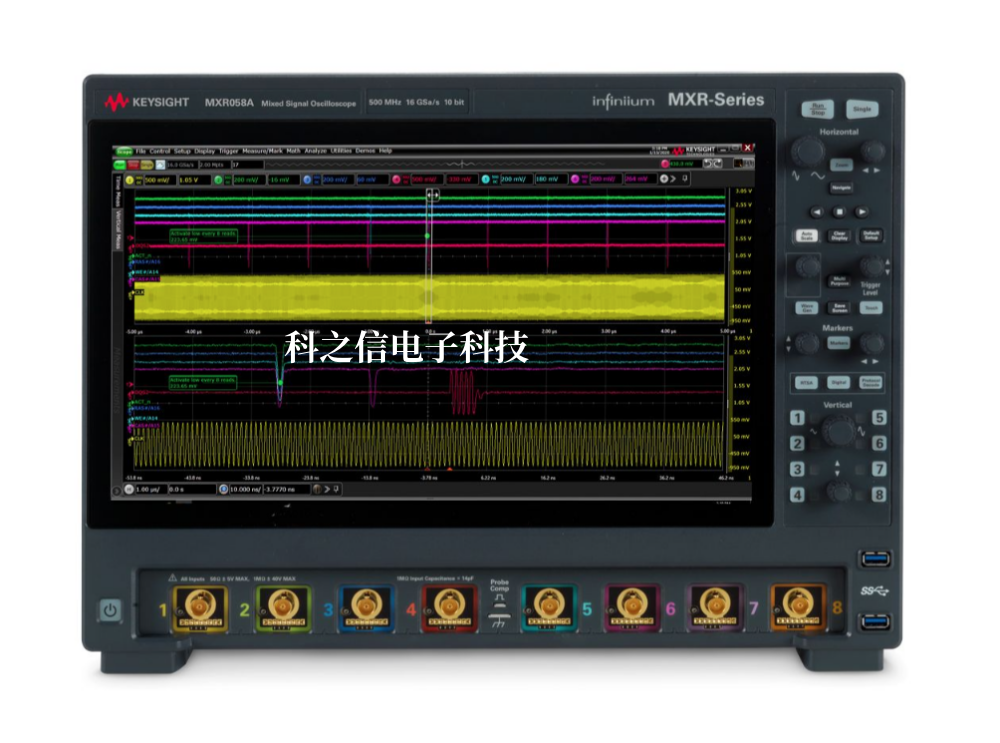This screenshot has height=743, width=1000.
Task: Tap the Protocol Decode key
Action: click(x=871, y=383)
